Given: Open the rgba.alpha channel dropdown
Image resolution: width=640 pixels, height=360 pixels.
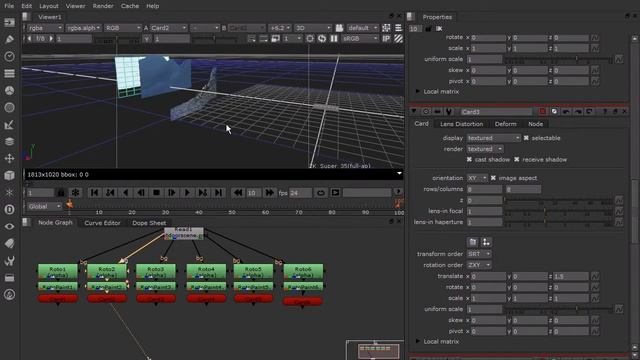Looking at the screenshot, I should 83,28.
